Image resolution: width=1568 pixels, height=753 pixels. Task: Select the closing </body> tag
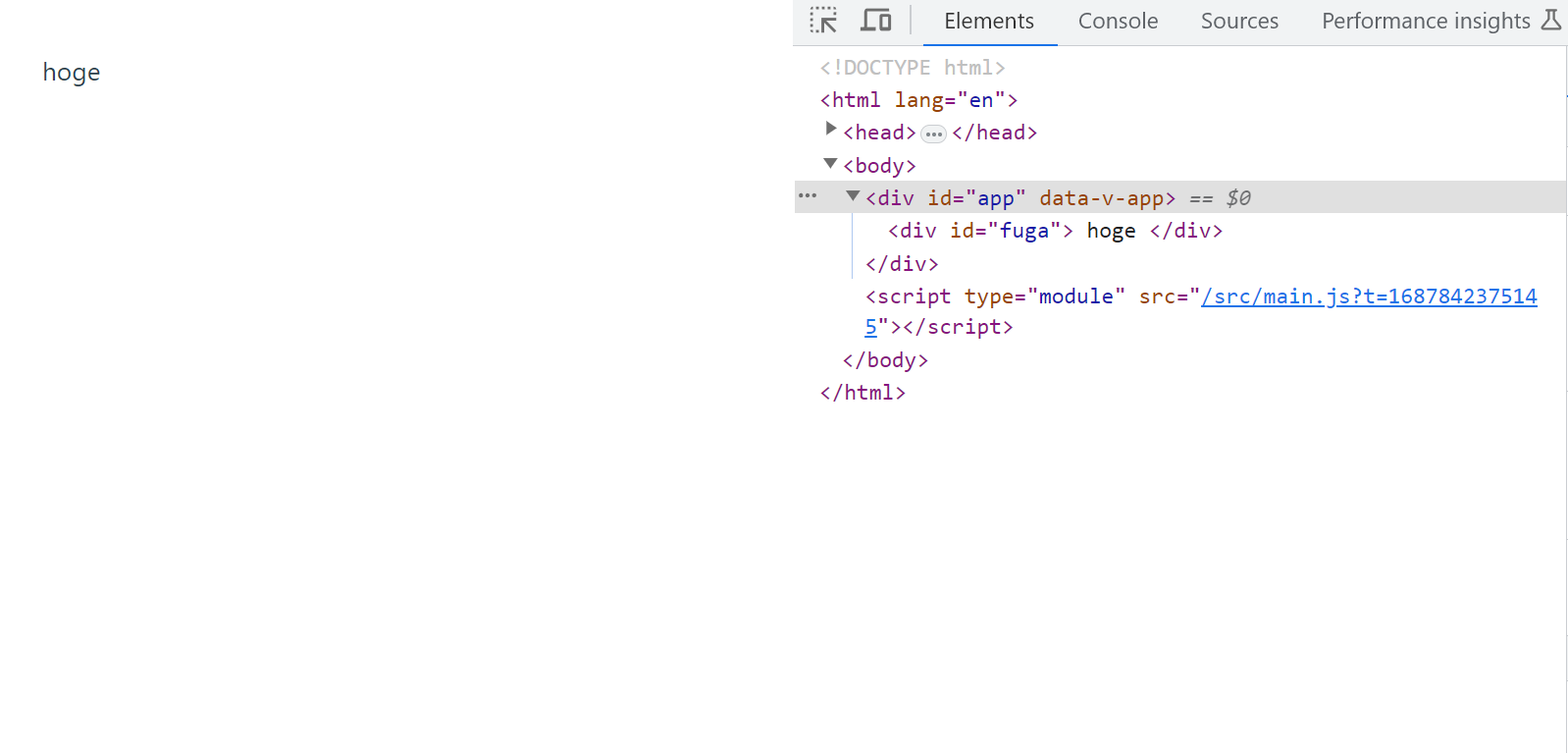coord(885,360)
